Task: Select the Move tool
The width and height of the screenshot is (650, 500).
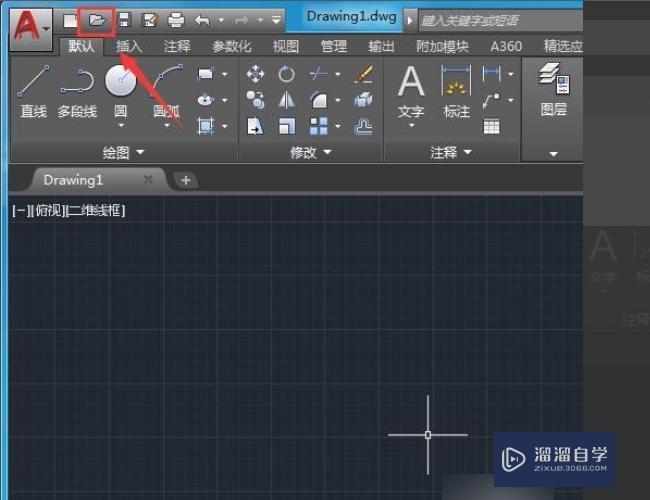Action: click(x=255, y=74)
